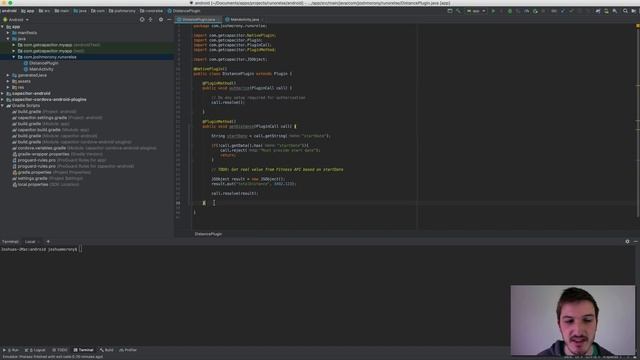Click joshmorony in navigation breadcrumb
The image size is (640, 360).
pos(122,11)
